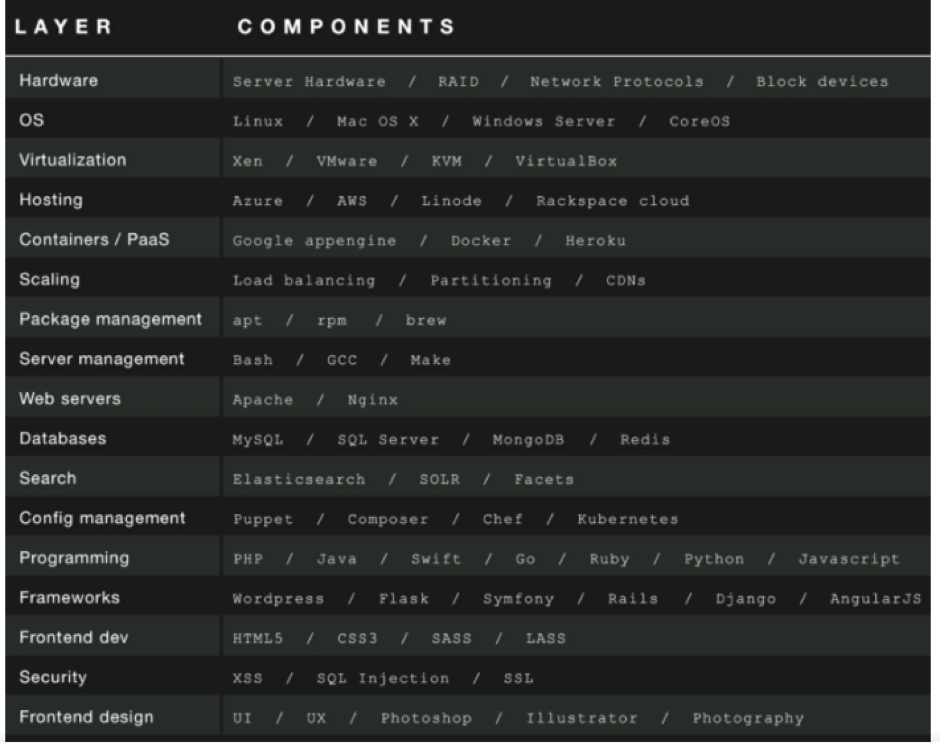
Task: Select SASS in the Frontend dev row
Action: point(451,639)
